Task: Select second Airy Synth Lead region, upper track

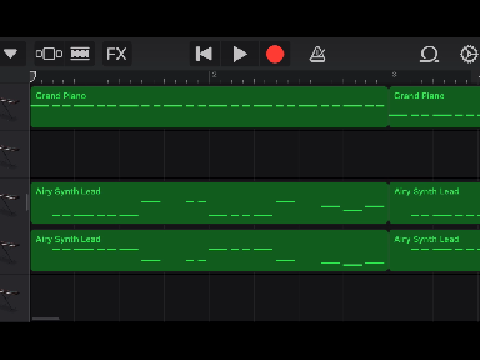Action: pos(435,203)
